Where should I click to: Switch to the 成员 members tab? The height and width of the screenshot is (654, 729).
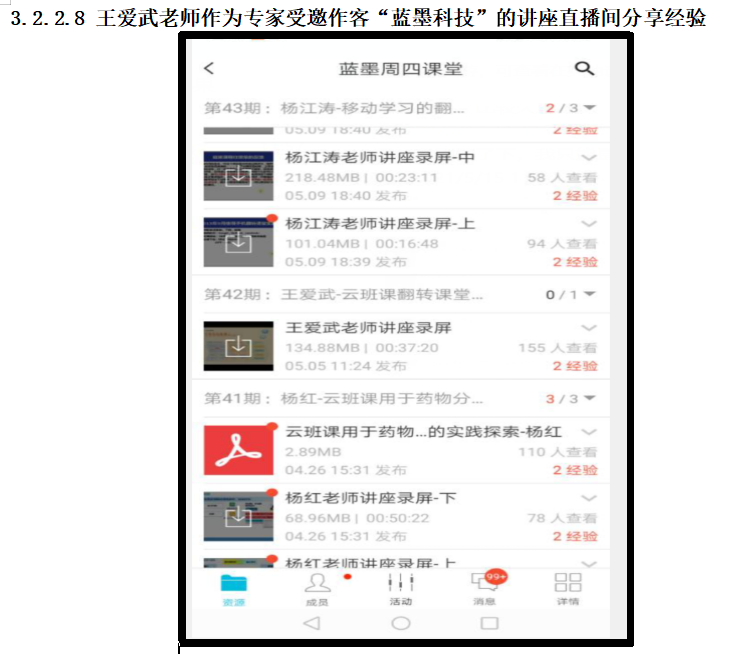coord(317,588)
